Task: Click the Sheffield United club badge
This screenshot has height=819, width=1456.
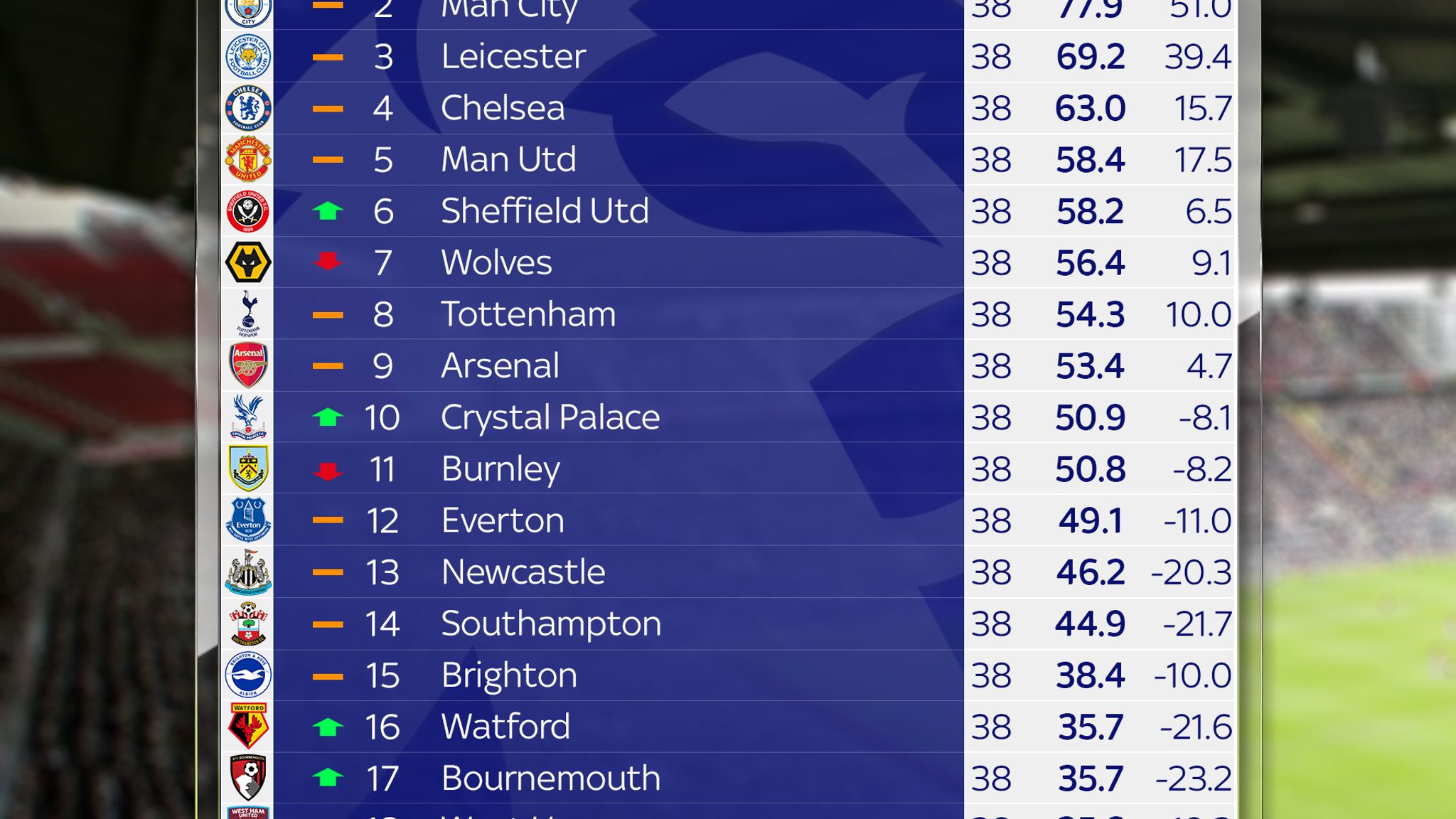Action: (248, 211)
